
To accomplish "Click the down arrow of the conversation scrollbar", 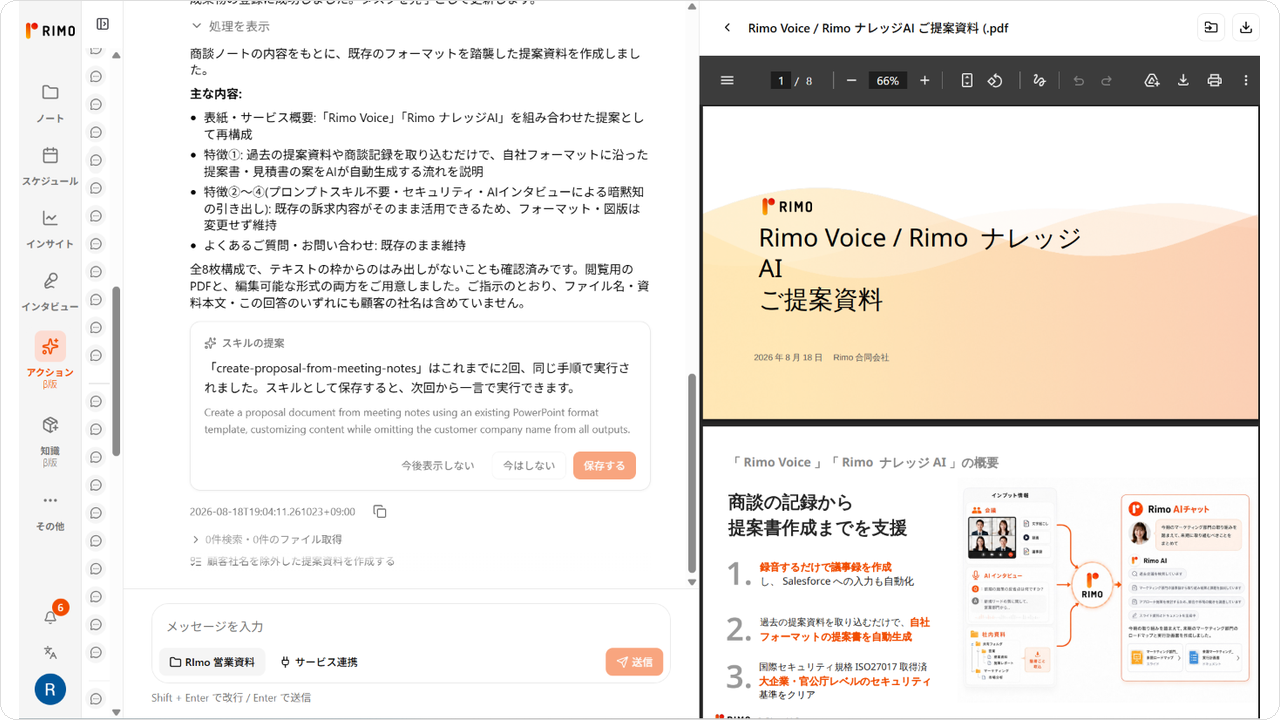I will pyautogui.click(x=692, y=582).
